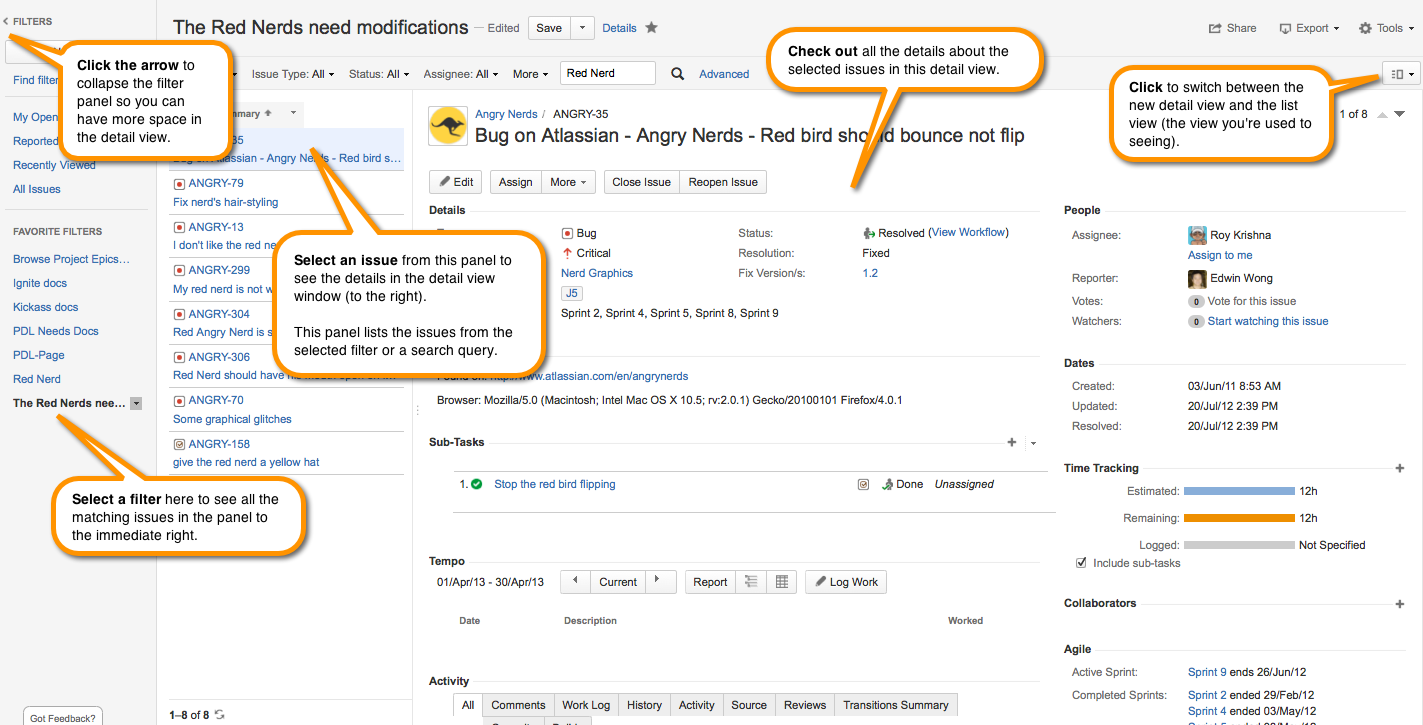This screenshot has width=1423, height=725.
Task: Add a collaborator with plus icon
Action: pos(1399,604)
